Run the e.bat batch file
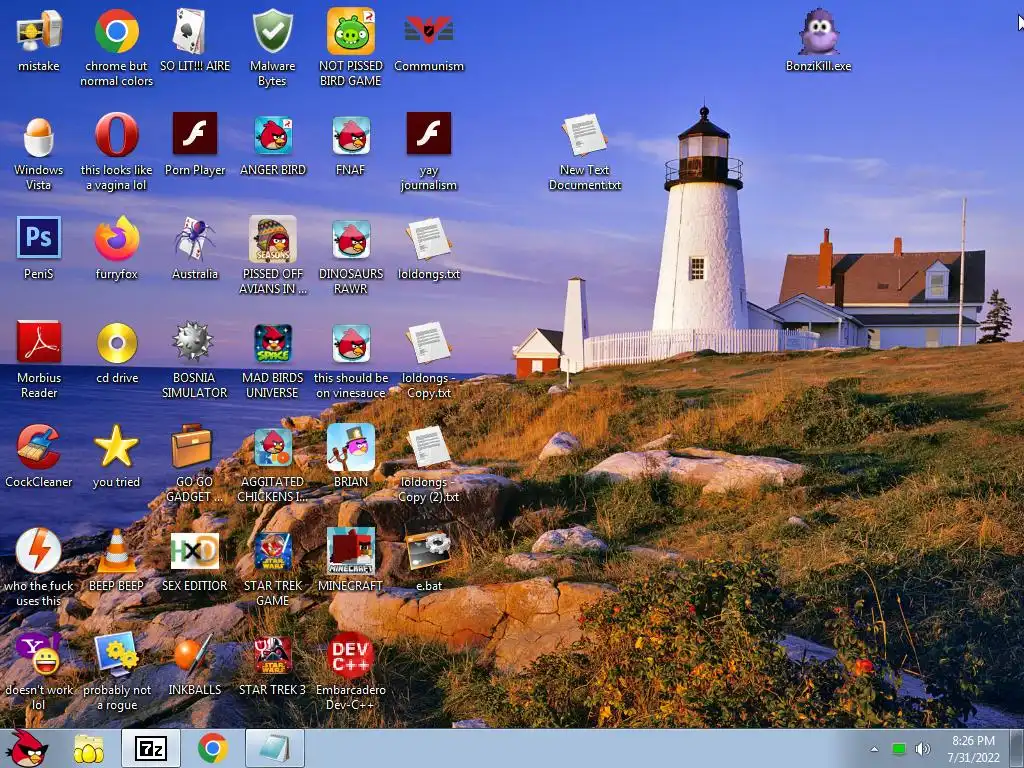Viewport: 1024px width, 768px height. click(428, 551)
